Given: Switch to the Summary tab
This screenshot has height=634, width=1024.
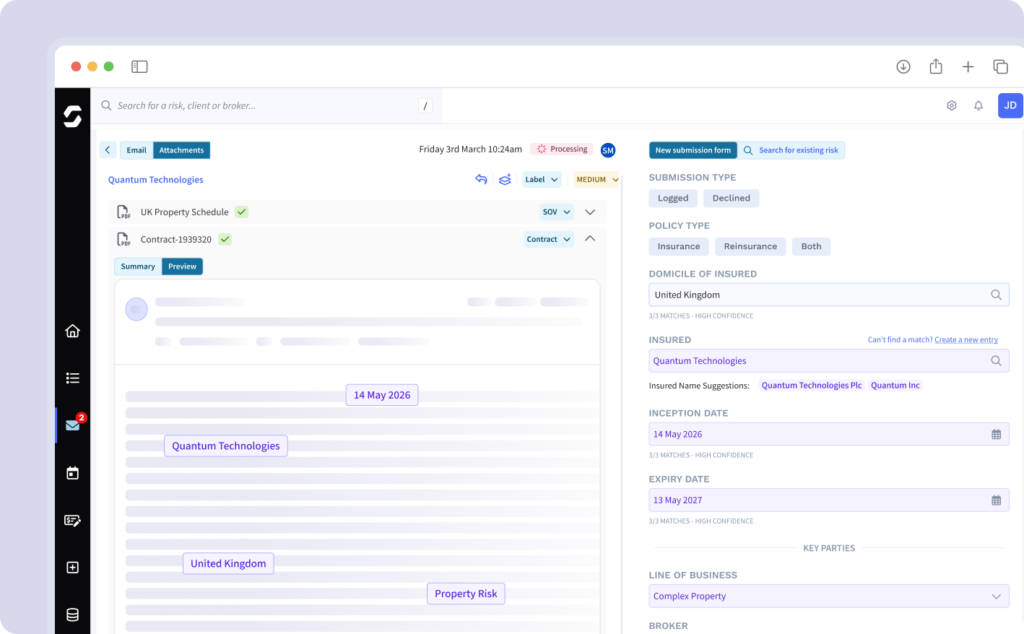Looking at the screenshot, I should coord(138,267).
